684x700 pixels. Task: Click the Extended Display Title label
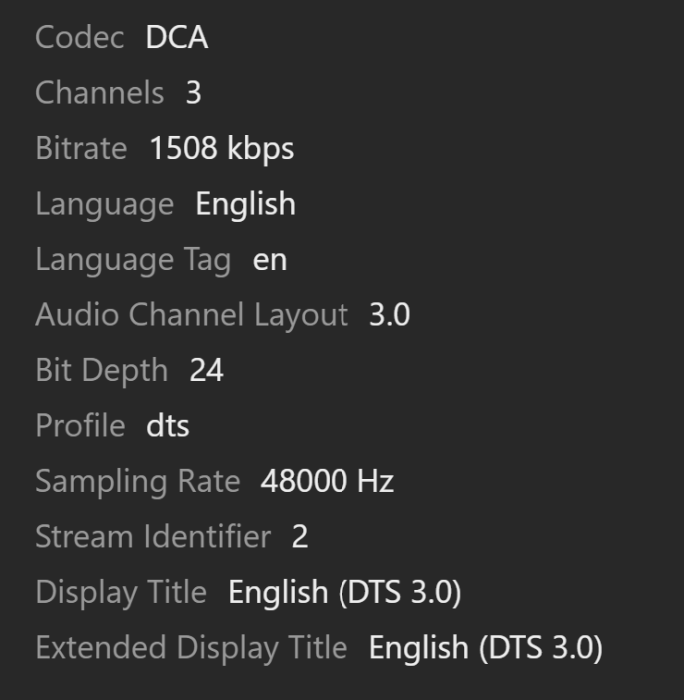(x=190, y=648)
